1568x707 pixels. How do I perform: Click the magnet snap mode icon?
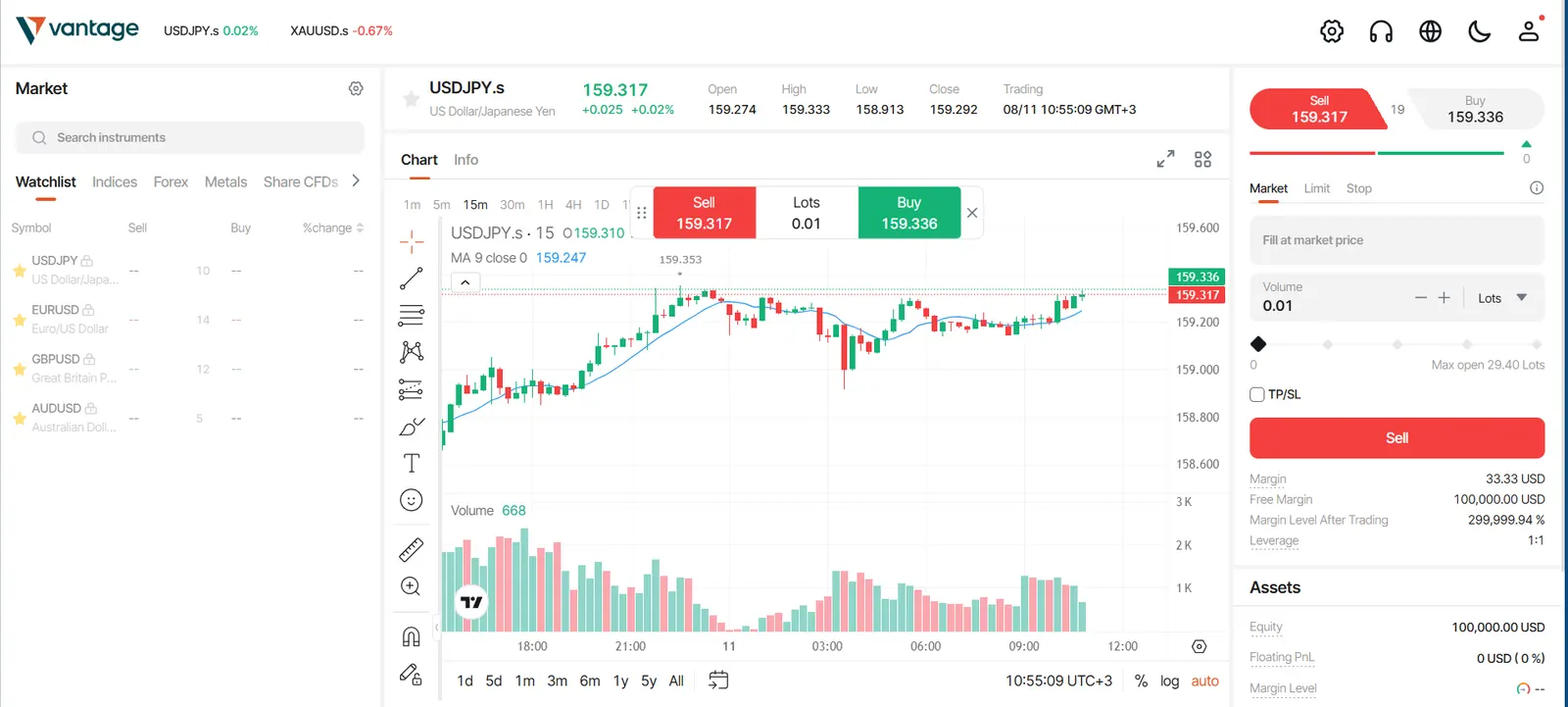coord(412,636)
